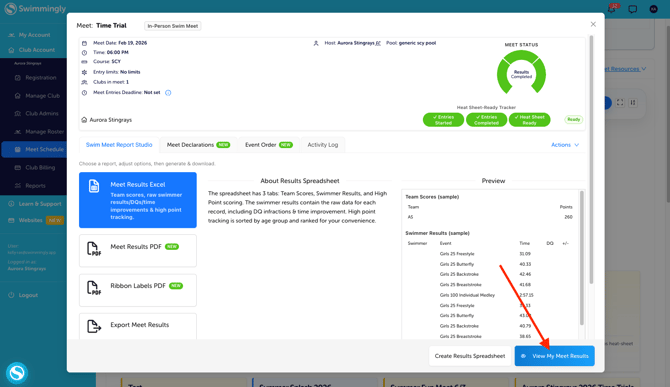Viewport: 670px width, 387px height.
Task: Click the Entries Started tracker pill
Action: click(x=443, y=120)
